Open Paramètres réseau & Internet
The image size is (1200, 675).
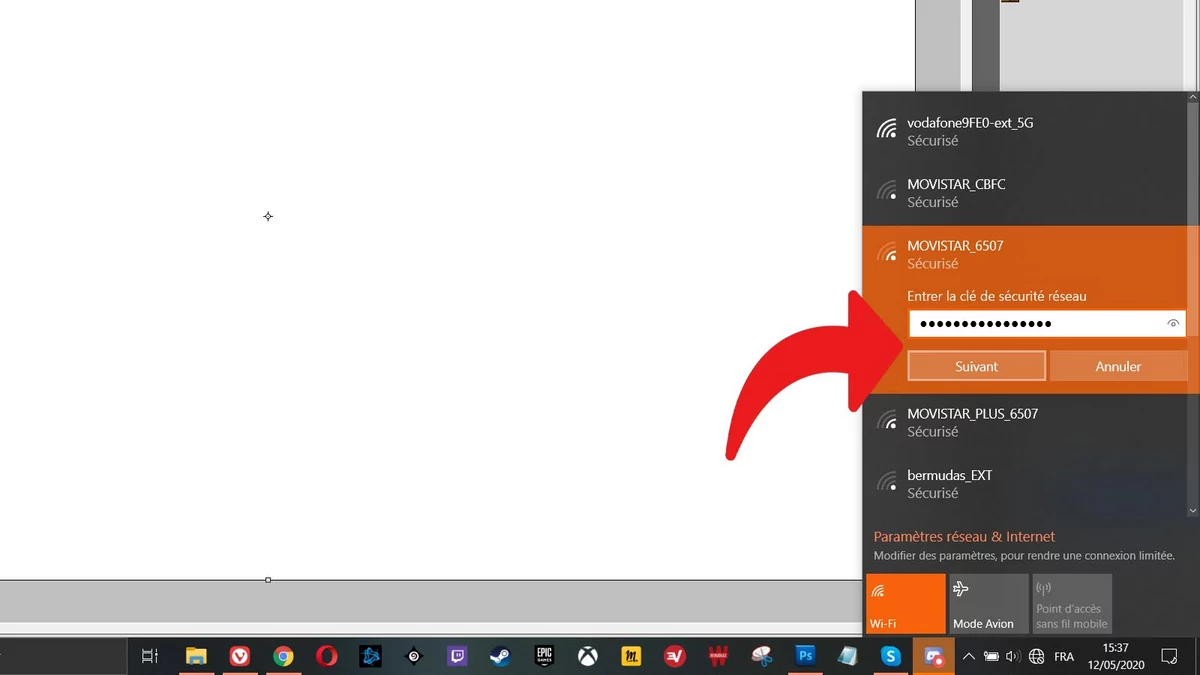coord(963,536)
